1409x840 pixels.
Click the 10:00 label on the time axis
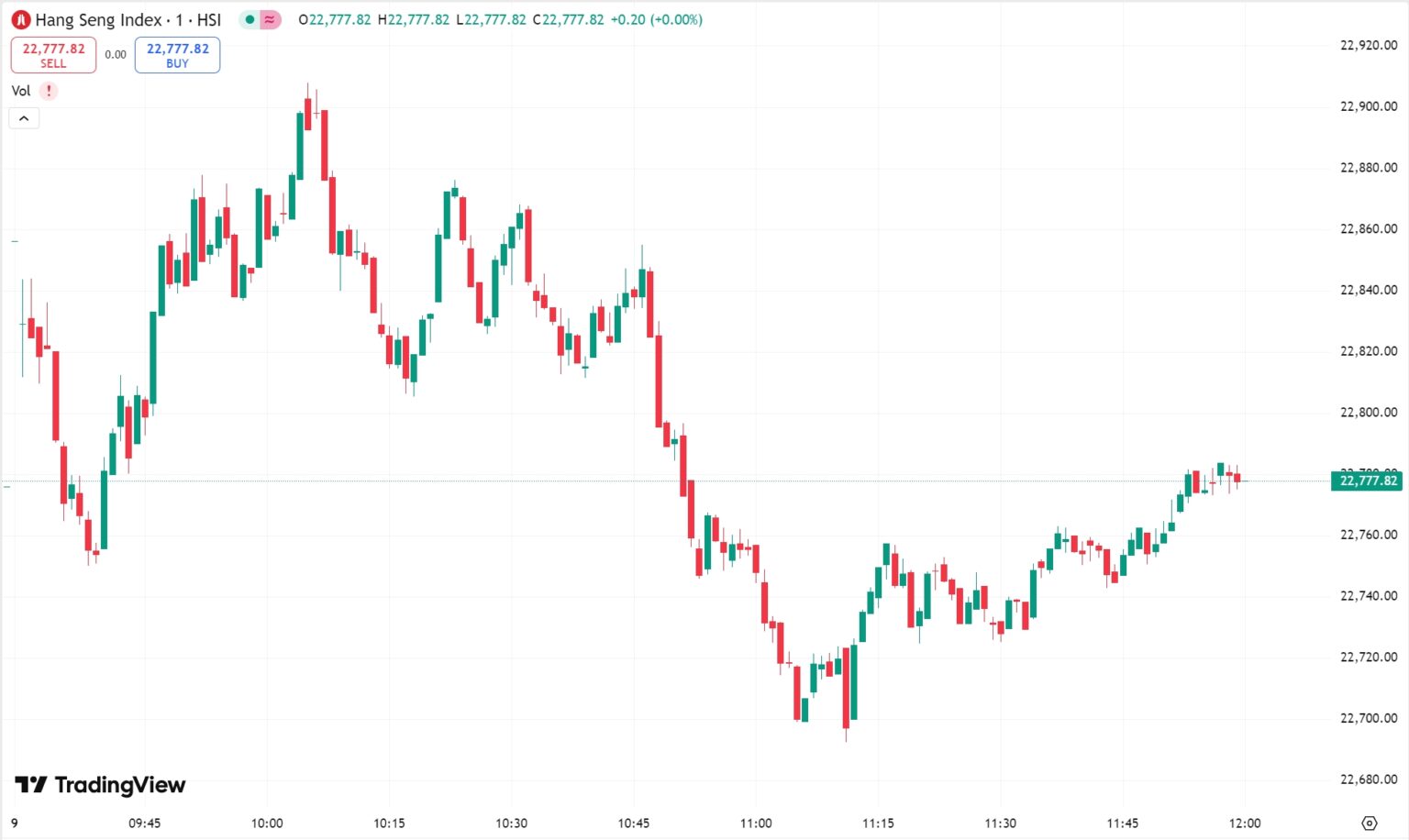tap(267, 823)
